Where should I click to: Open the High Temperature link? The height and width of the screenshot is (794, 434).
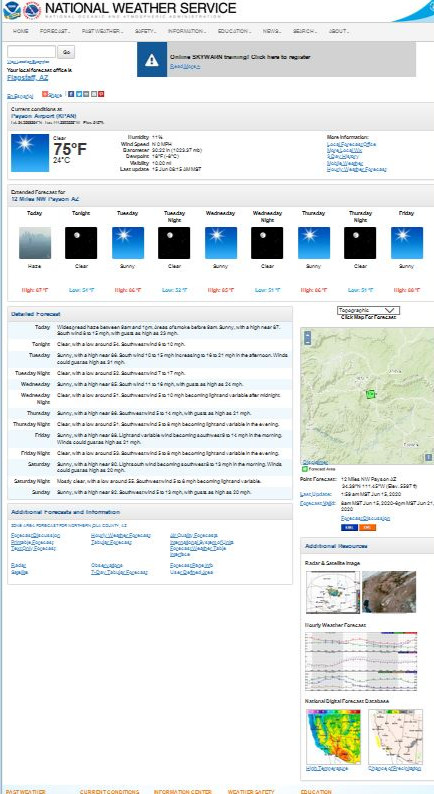(327, 769)
